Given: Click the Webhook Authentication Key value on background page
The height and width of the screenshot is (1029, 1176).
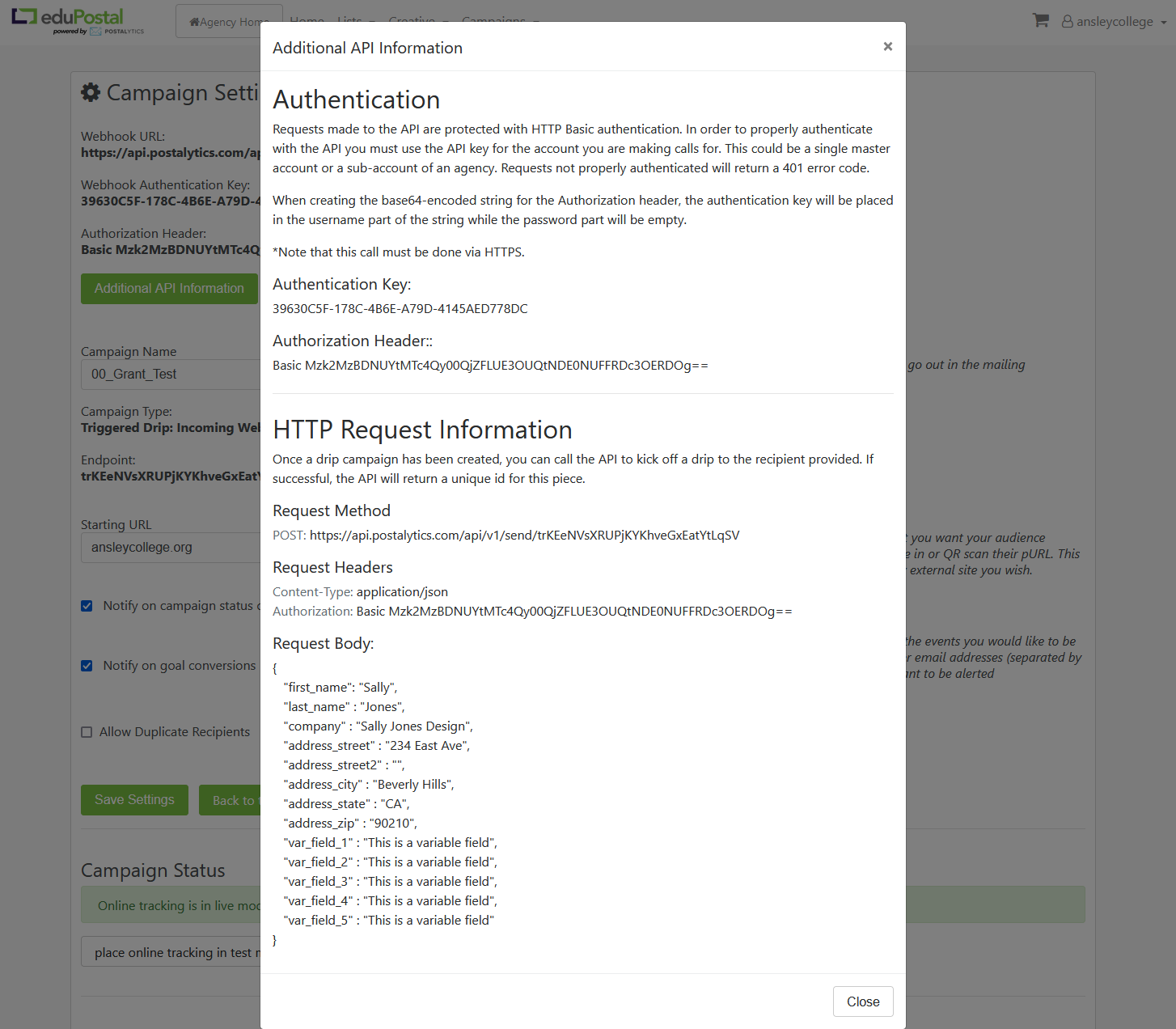Looking at the screenshot, I should click(171, 201).
